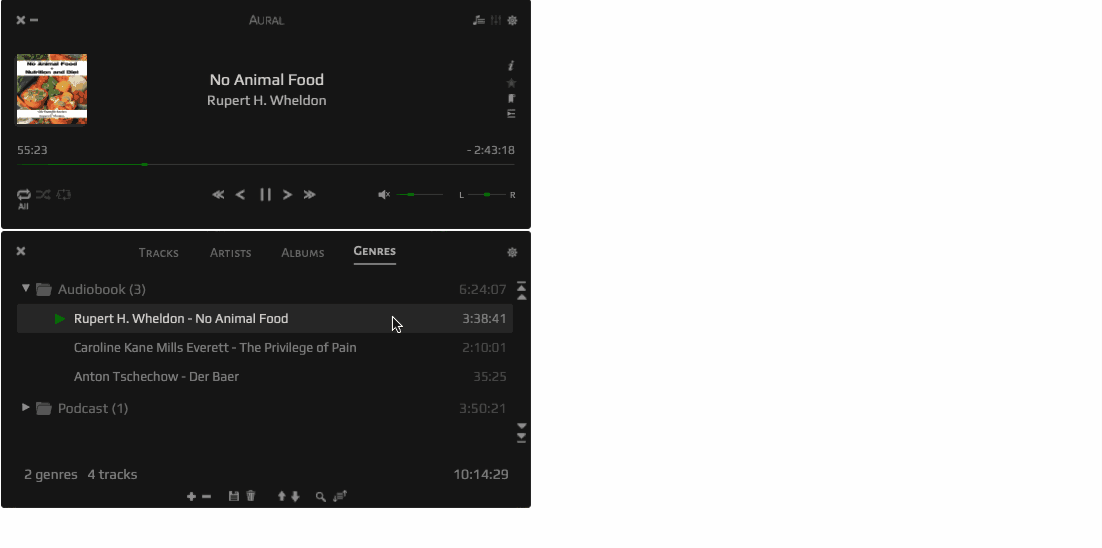
Task: Pause the current playback
Action: click(x=265, y=195)
